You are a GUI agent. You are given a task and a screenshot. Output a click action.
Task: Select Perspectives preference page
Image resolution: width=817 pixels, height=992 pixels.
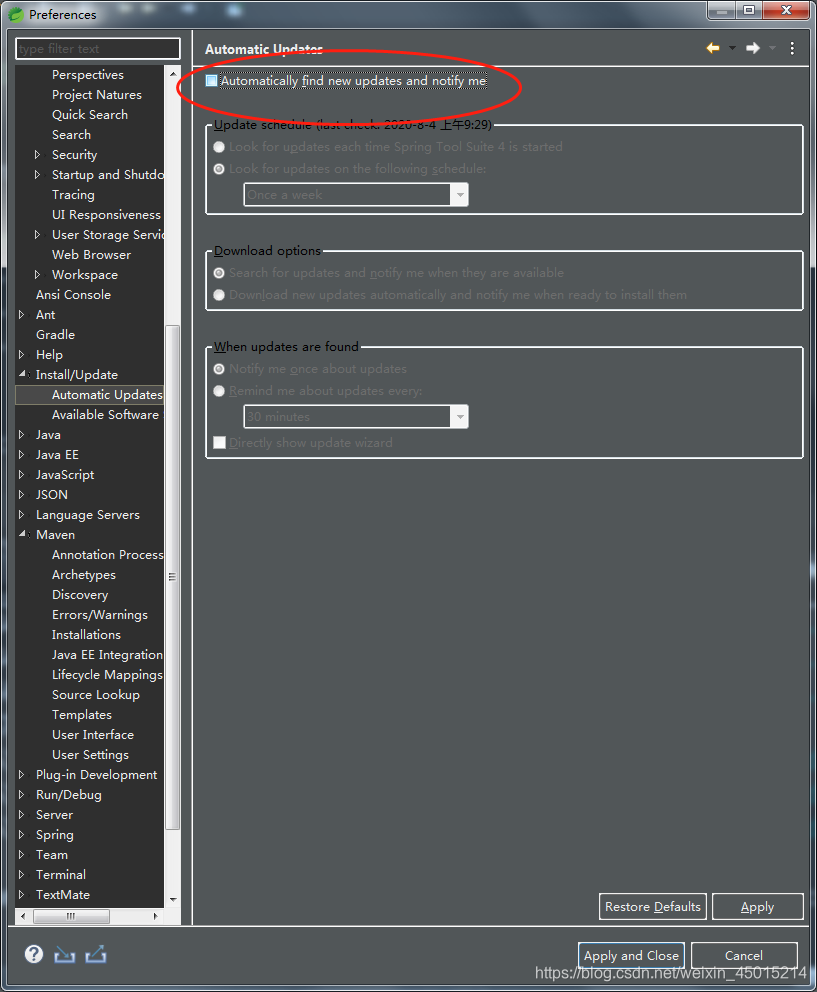(x=88, y=75)
